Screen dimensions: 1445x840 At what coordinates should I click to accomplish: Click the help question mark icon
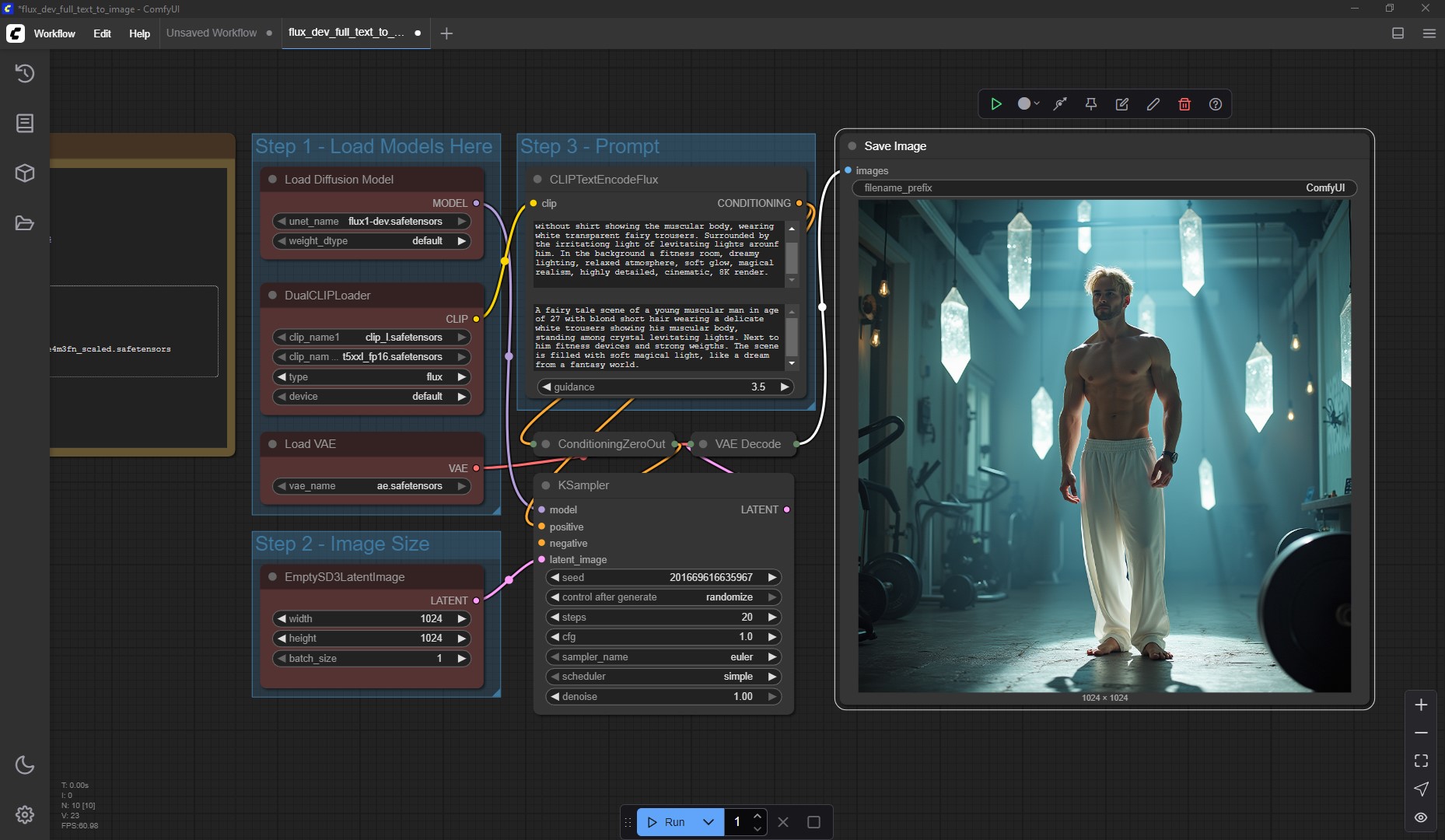[1216, 104]
